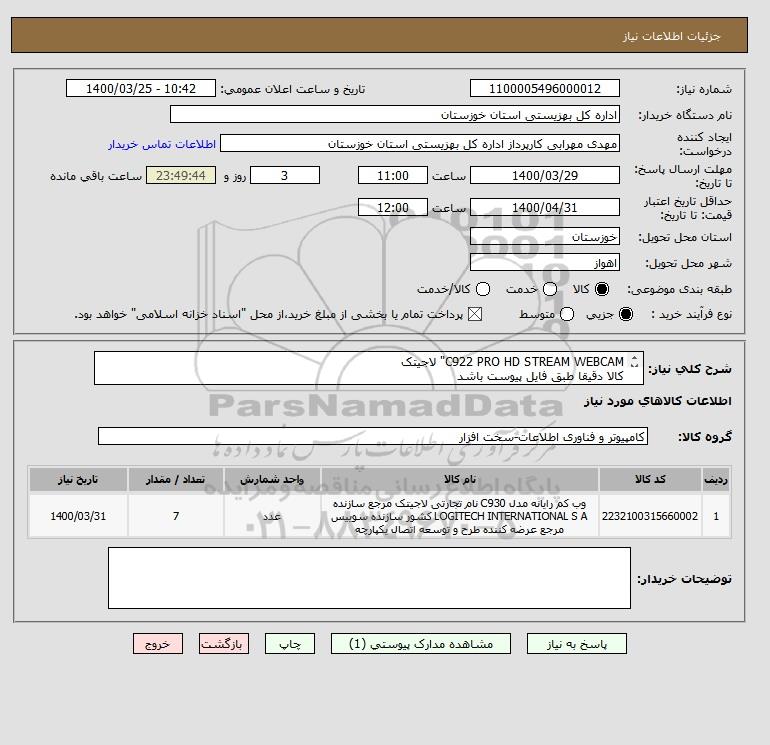This screenshot has width=770, height=745.
Task: Click the unit cell عدد
Action: [x=272, y=516]
